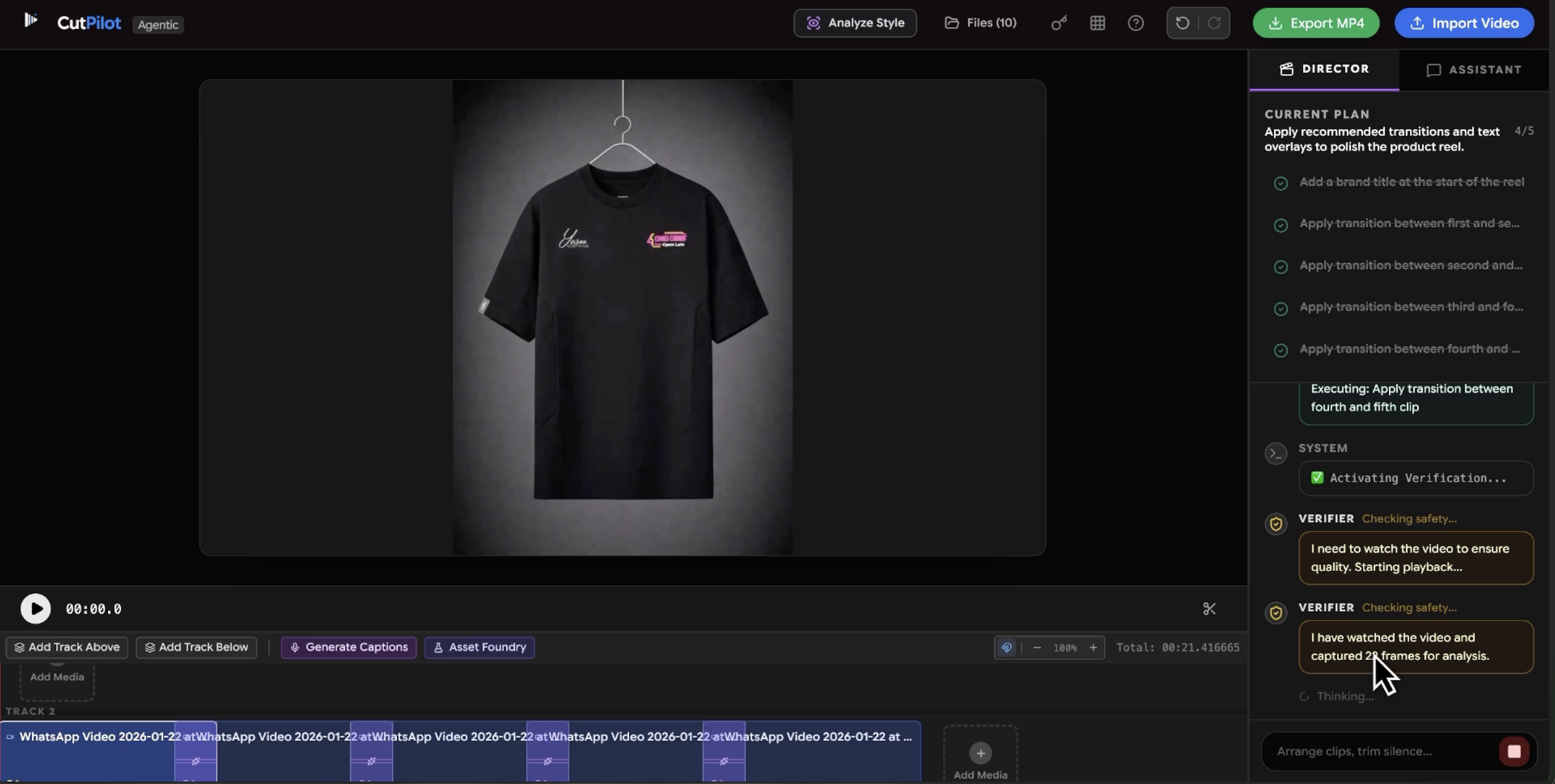Click the zoom out minus button

(x=1037, y=648)
